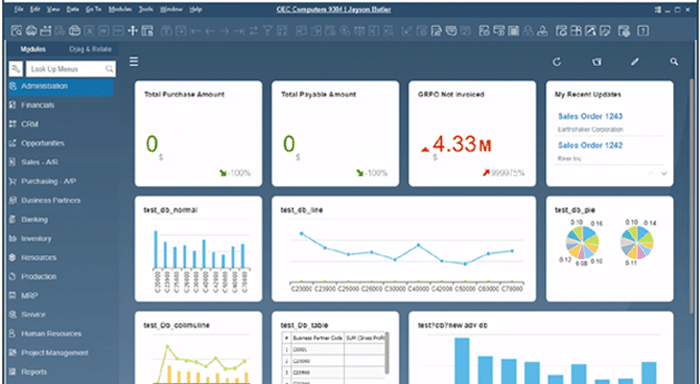
Task: Click the test_db_normal bar chart card
Action: [x=199, y=249]
